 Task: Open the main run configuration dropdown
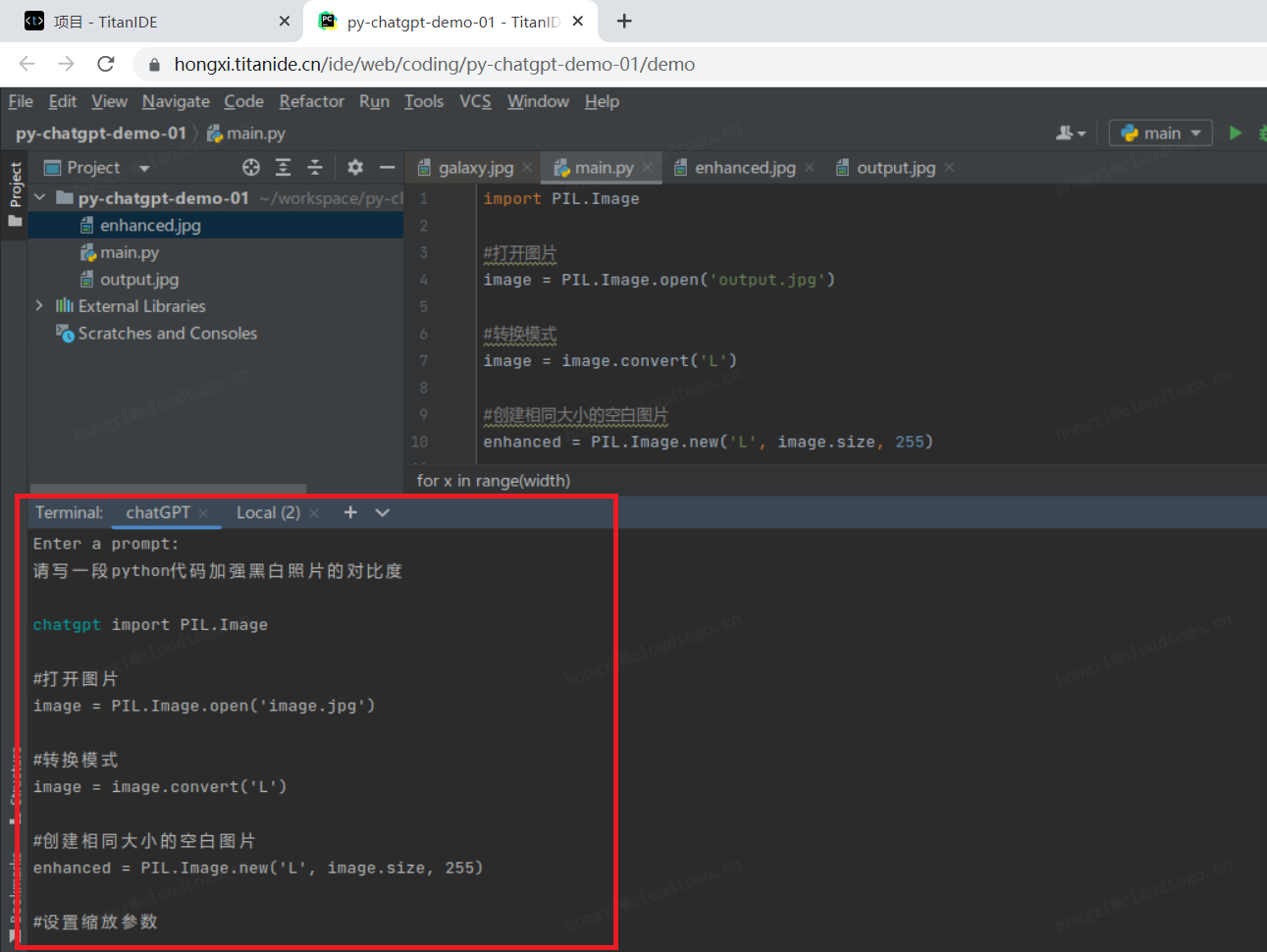[x=1161, y=133]
